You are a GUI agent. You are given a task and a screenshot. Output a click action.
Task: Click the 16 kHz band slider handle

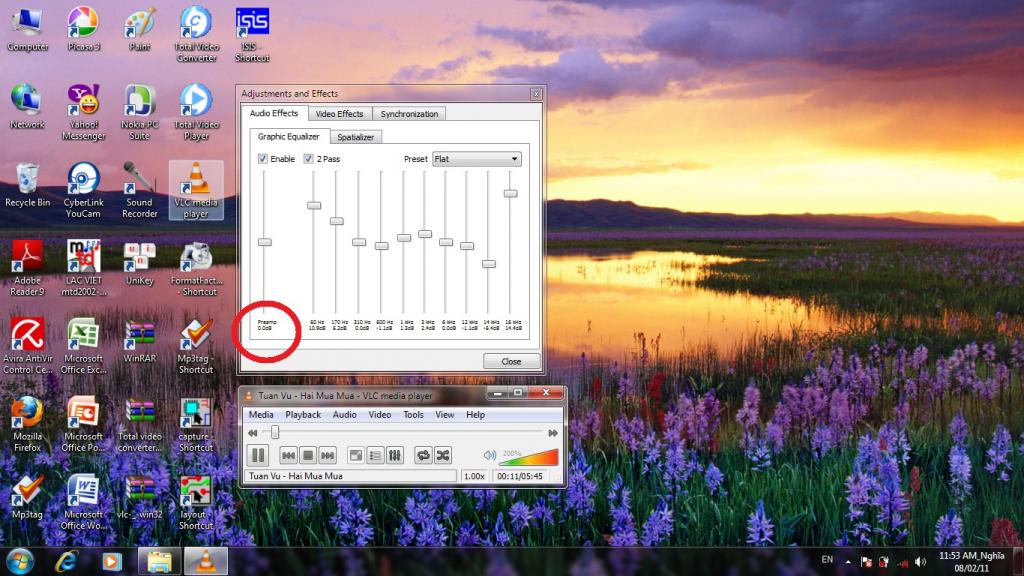coord(511,194)
